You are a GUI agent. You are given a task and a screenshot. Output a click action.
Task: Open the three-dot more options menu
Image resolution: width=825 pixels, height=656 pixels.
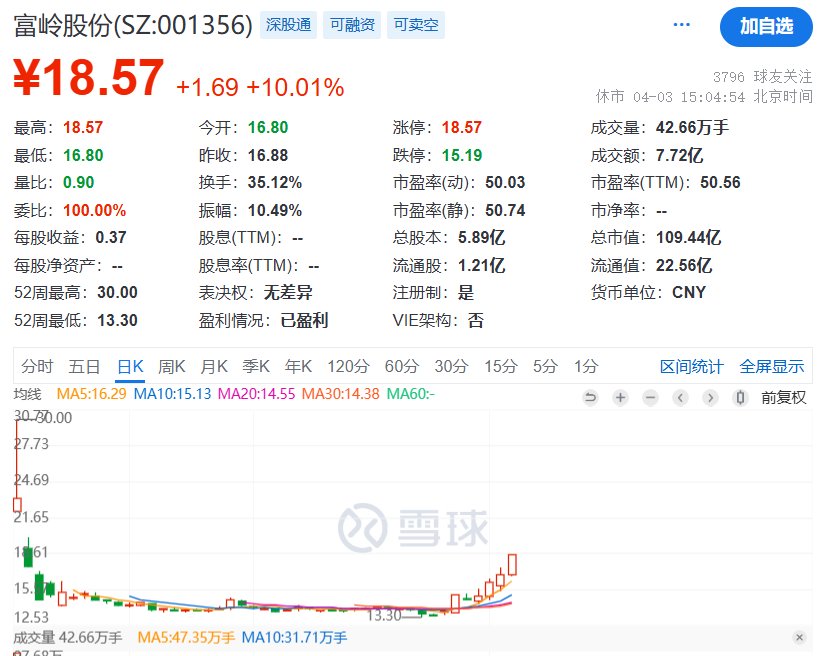click(682, 25)
